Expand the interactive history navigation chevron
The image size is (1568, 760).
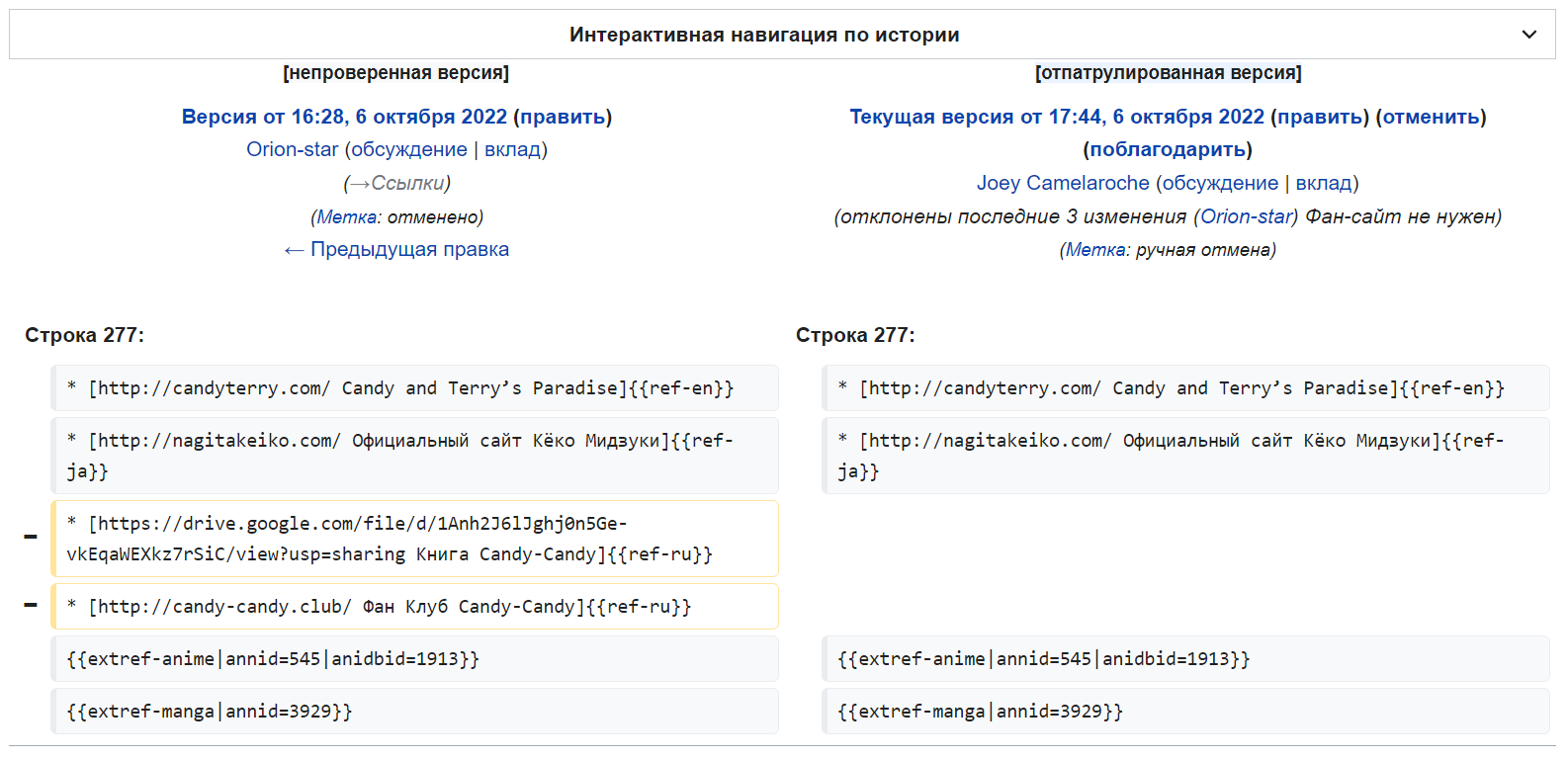point(1528,35)
